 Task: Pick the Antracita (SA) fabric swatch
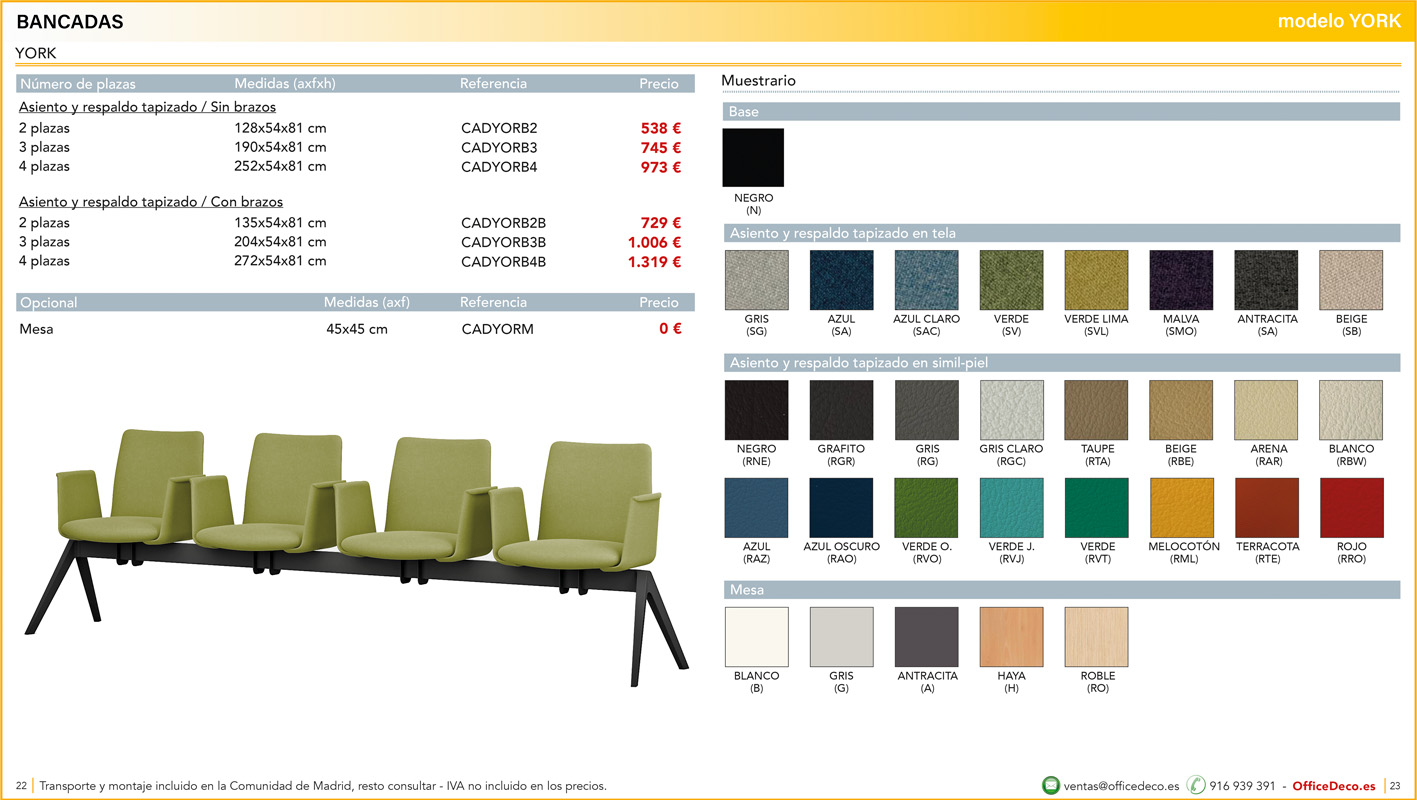(x=1266, y=280)
